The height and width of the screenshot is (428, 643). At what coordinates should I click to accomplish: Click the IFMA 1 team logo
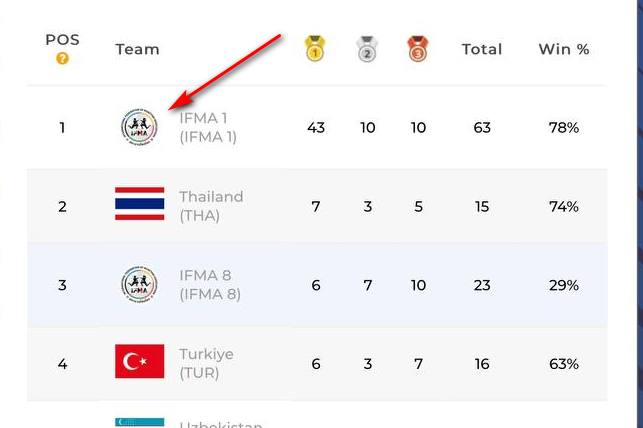pyautogui.click(x=139, y=127)
